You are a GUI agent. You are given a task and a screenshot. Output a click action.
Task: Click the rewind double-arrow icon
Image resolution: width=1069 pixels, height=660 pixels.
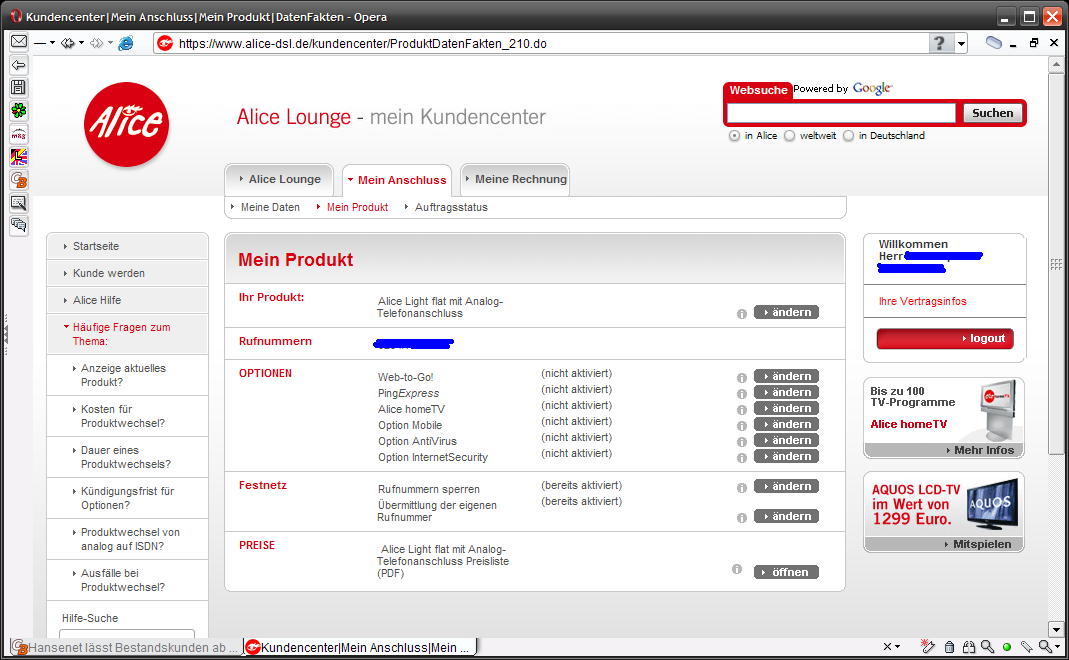pos(67,43)
